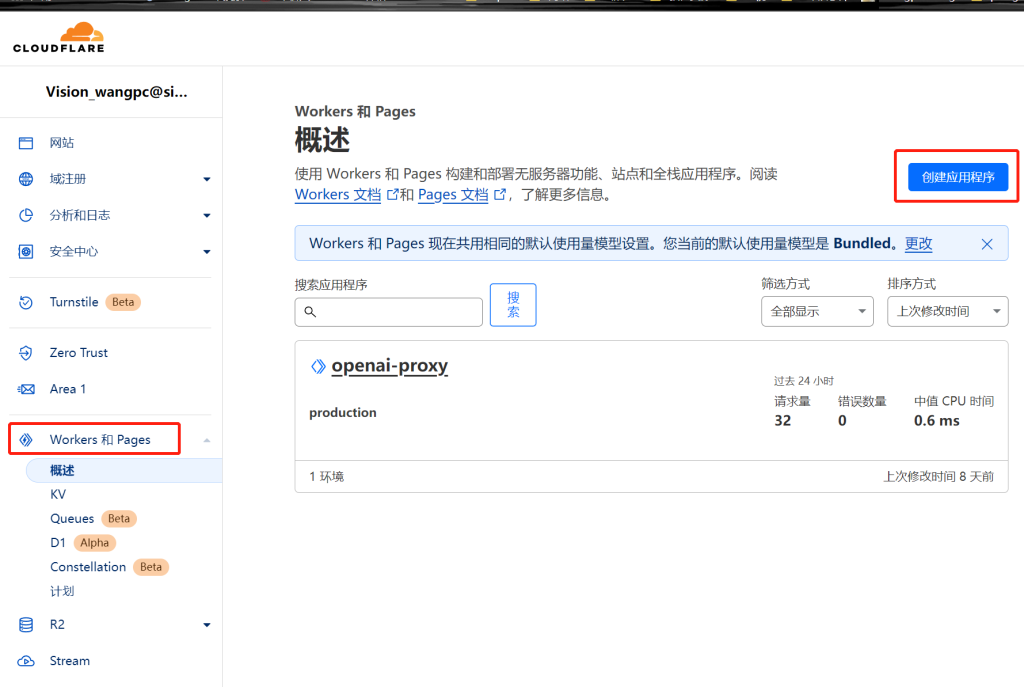This screenshot has height=687, width=1024.
Task: Click the Cloudflare logo
Action: click(x=58, y=37)
